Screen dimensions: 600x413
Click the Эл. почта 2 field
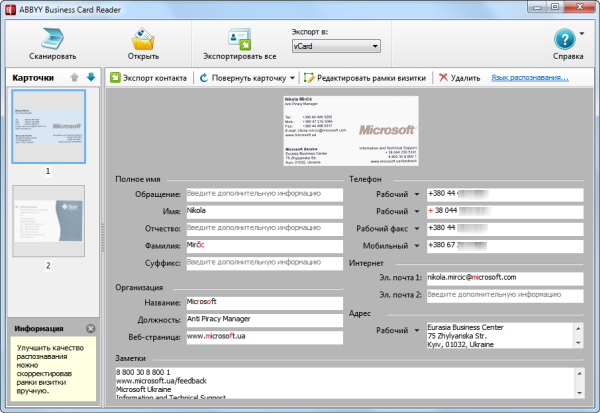(505, 295)
